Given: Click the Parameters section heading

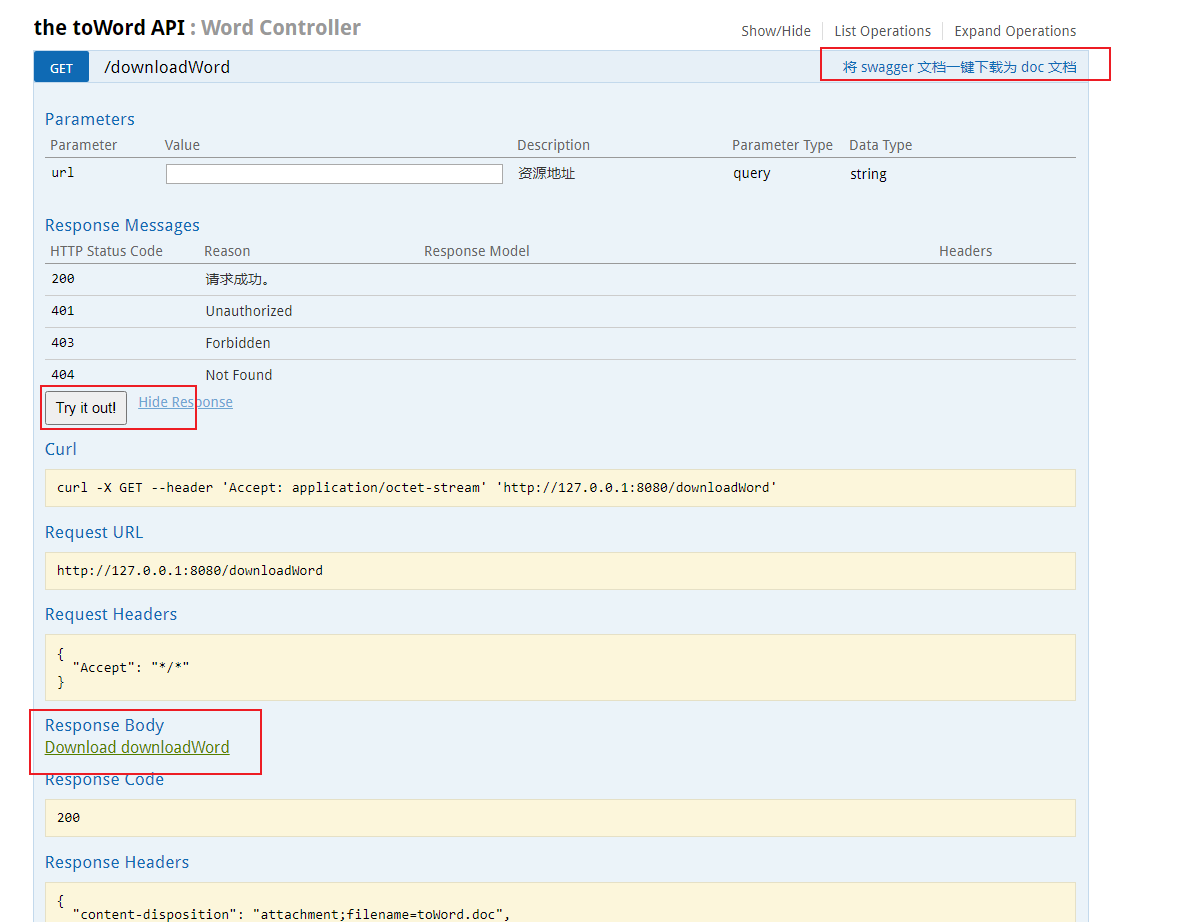Looking at the screenshot, I should [90, 119].
